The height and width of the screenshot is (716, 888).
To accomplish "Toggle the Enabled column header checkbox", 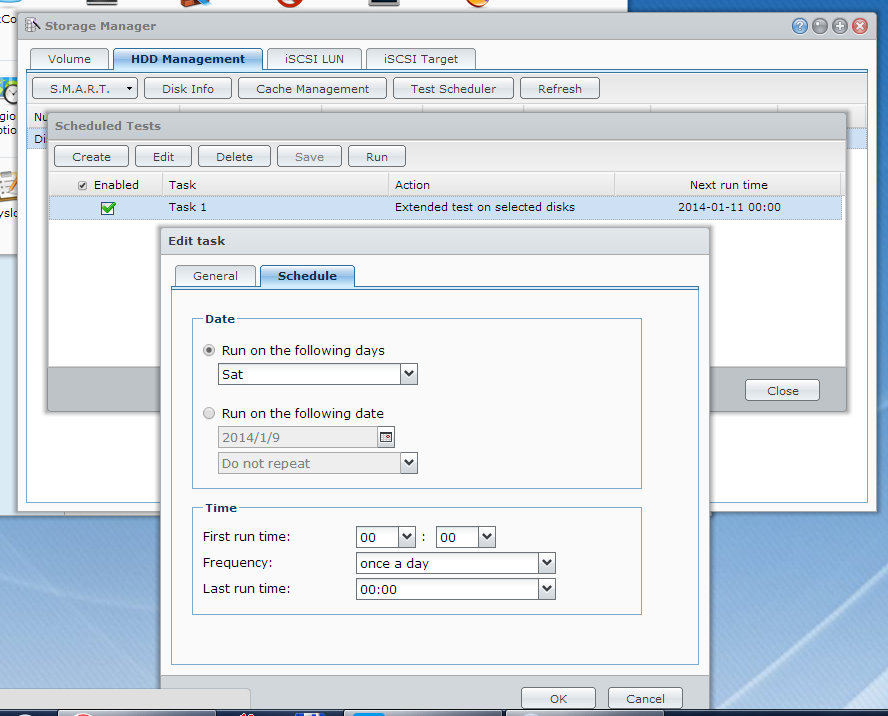I will (83, 185).
